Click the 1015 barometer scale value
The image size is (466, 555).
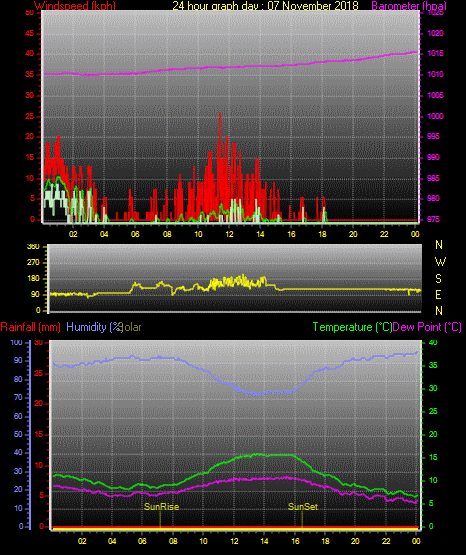pyautogui.click(x=435, y=53)
